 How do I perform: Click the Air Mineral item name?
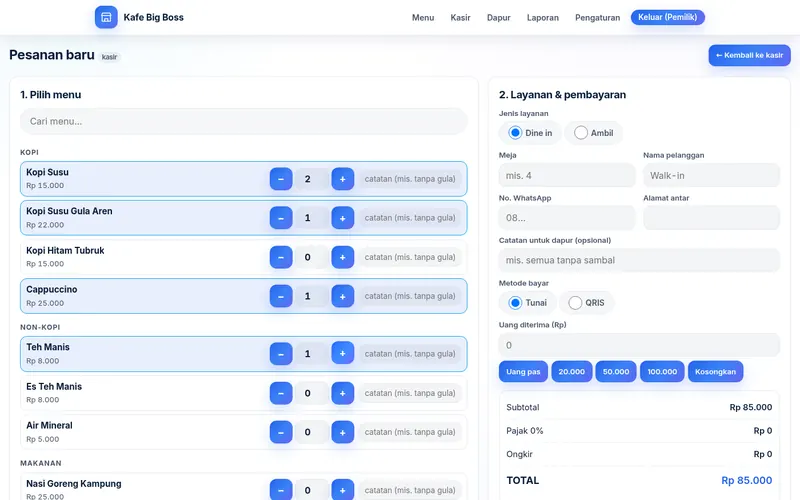coord(49,426)
